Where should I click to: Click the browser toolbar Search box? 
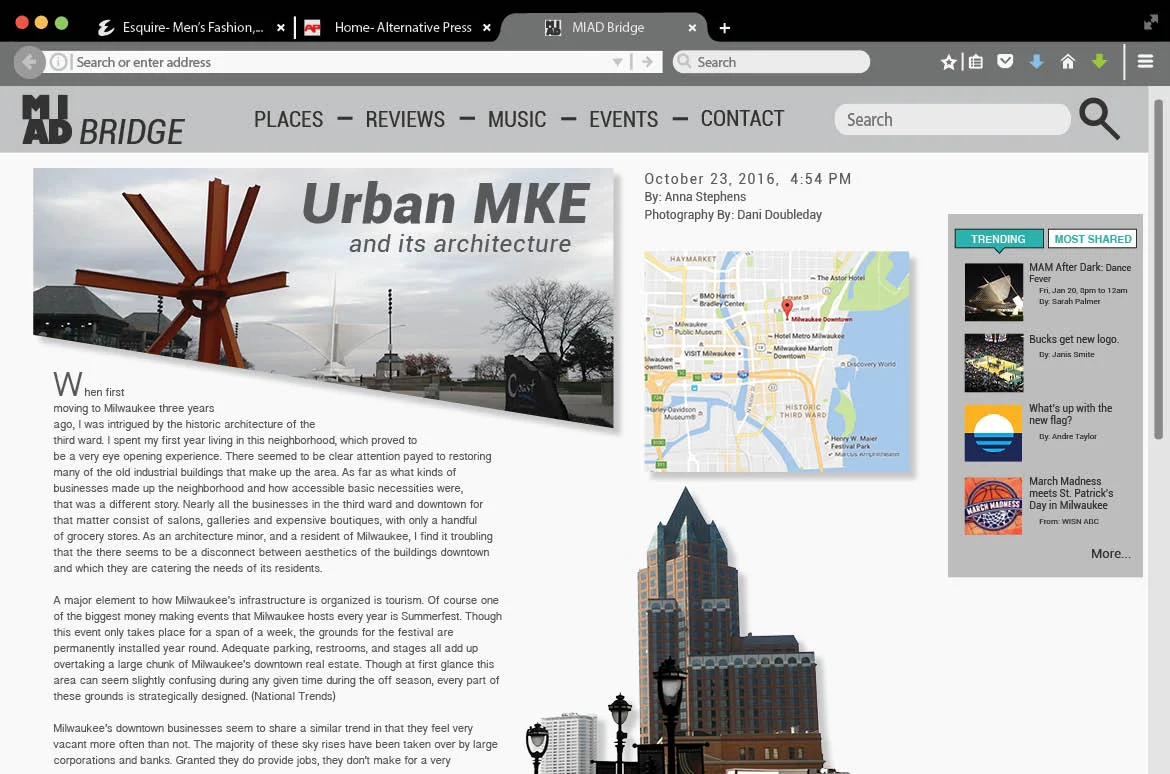(x=772, y=62)
